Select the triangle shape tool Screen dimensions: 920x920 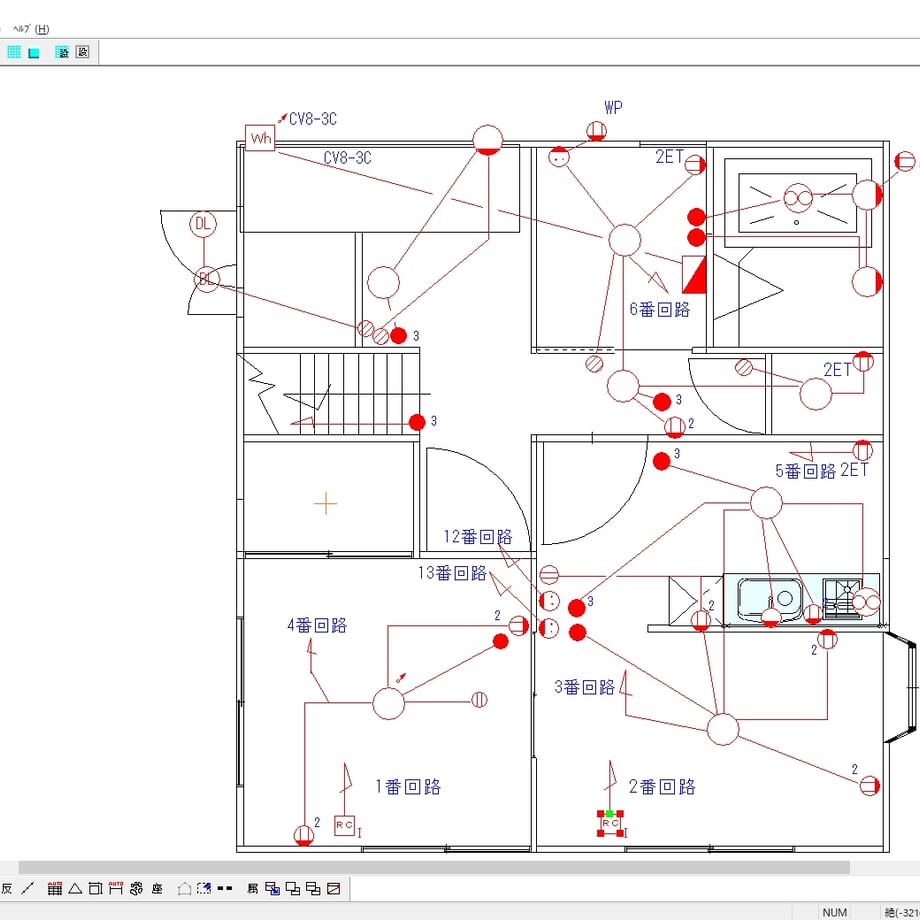75,888
